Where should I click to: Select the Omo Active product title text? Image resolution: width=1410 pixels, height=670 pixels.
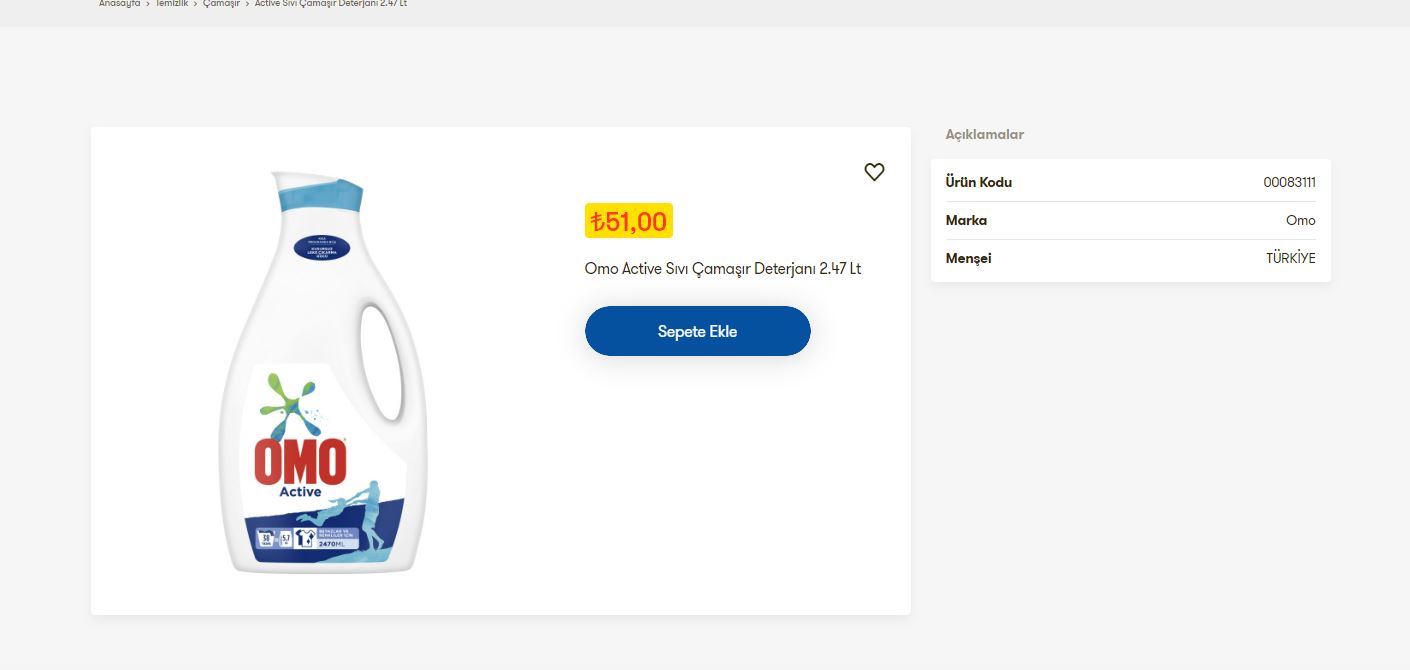[723, 269]
